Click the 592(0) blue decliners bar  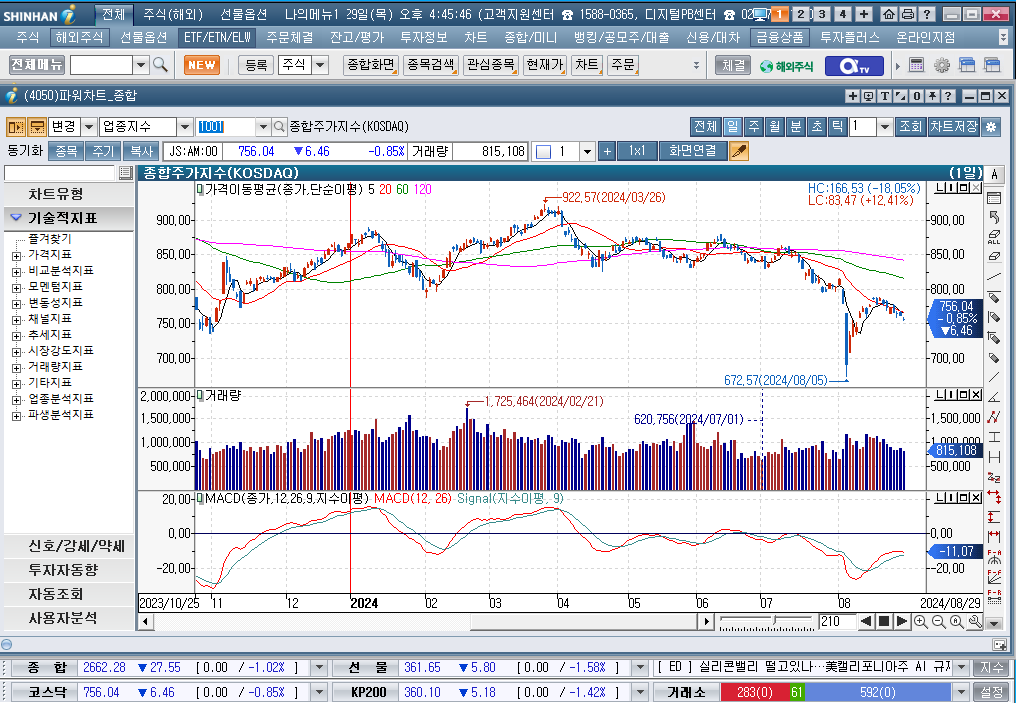877,692
